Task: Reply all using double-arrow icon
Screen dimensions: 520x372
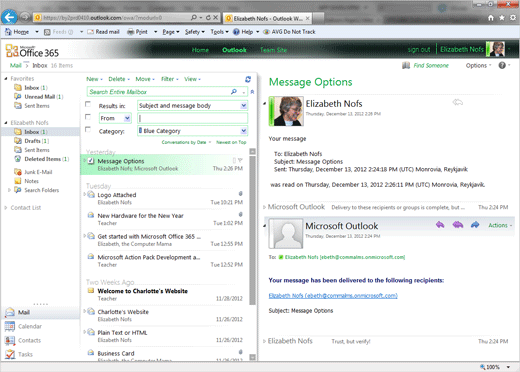Action: tap(458, 225)
